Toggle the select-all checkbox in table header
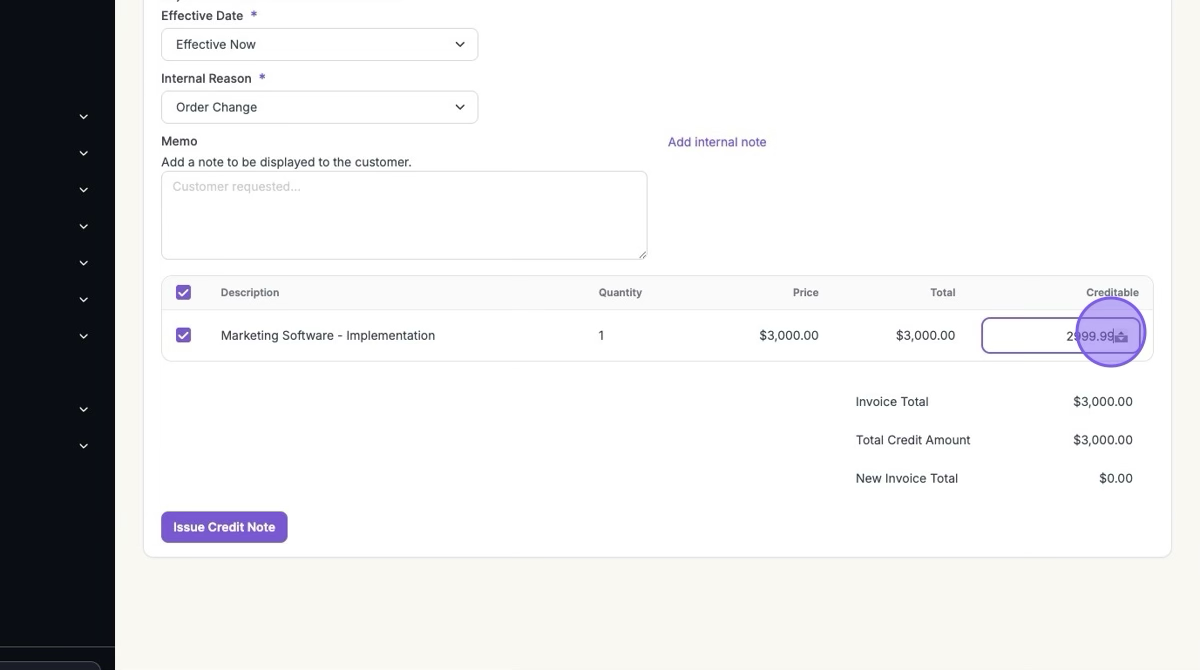 pos(183,293)
